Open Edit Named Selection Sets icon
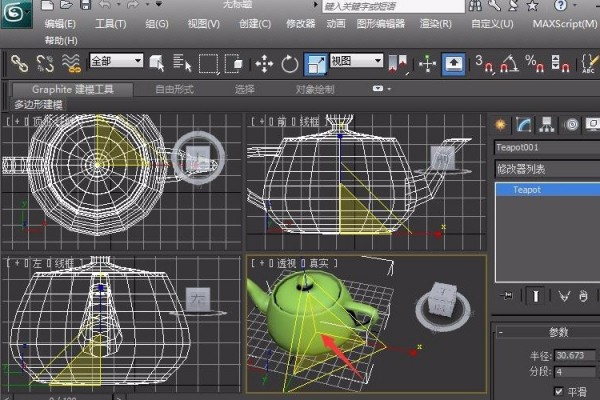Viewport: 600px width, 400px height. coord(590,64)
